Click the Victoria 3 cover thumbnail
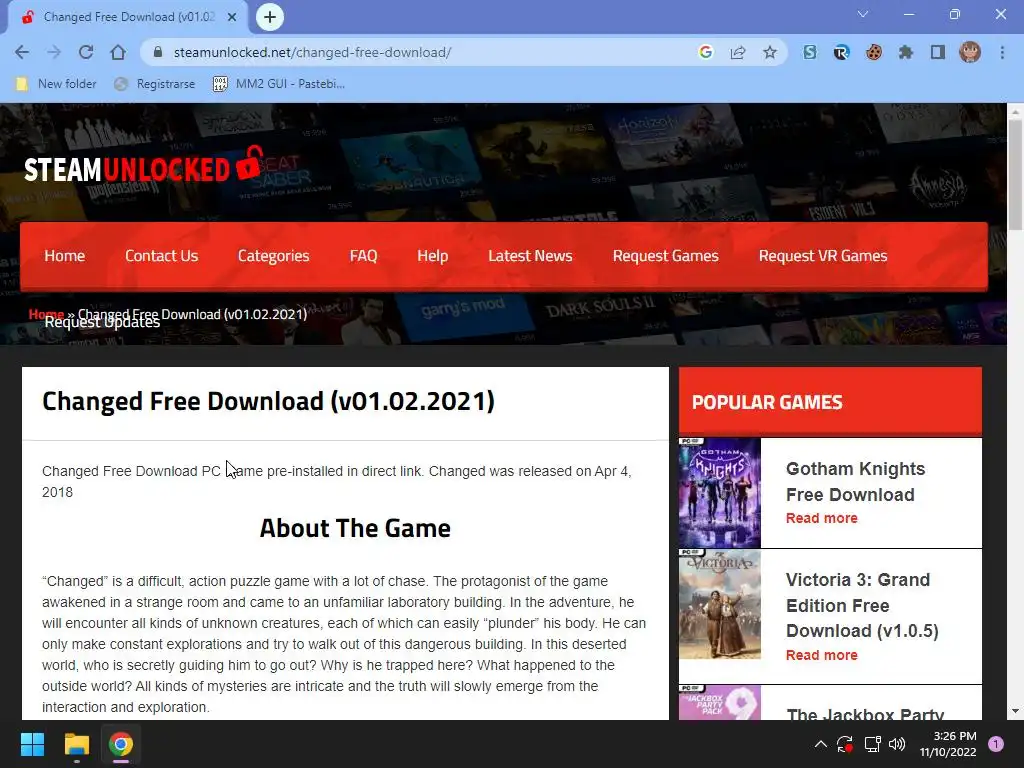 [720, 605]
